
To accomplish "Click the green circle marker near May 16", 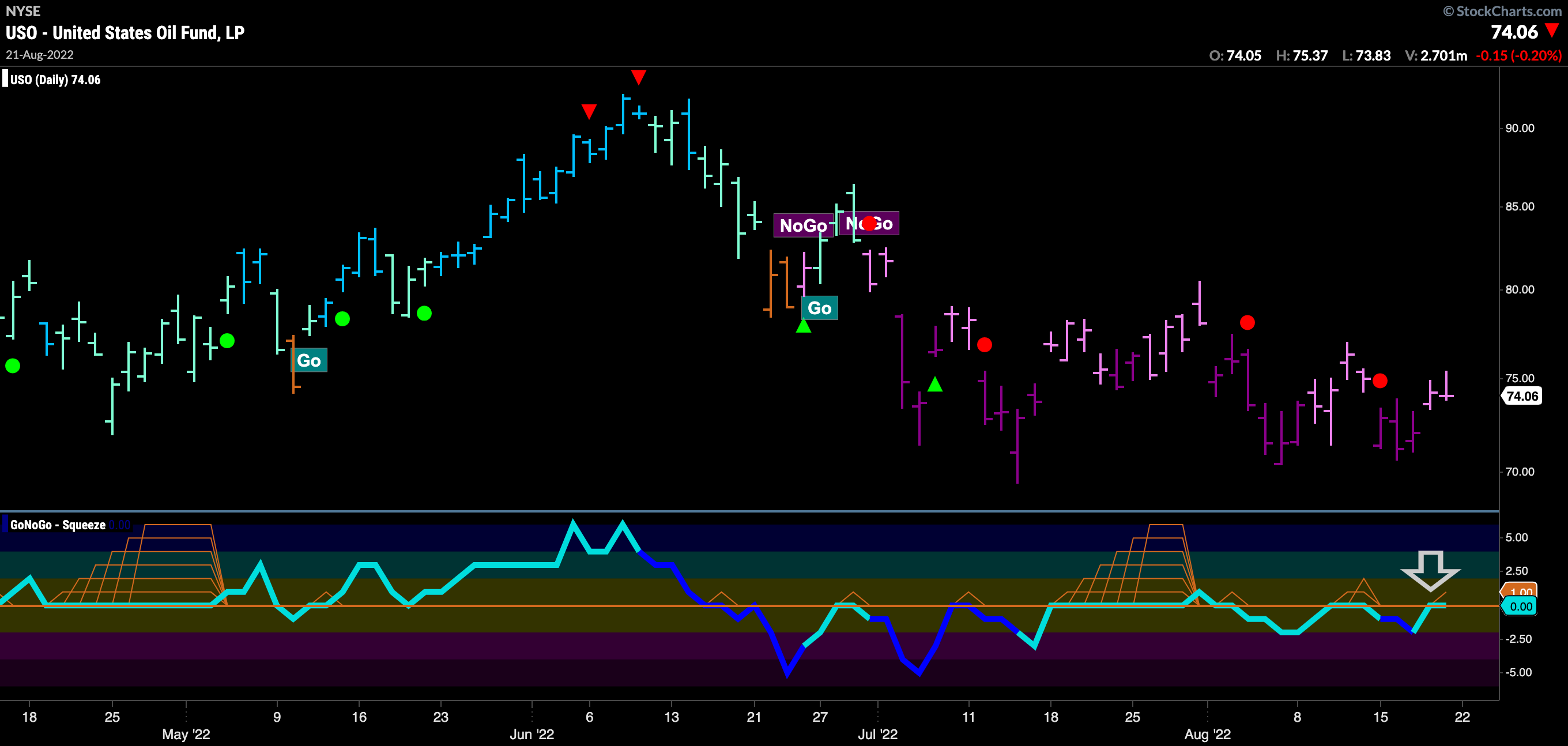I will tap(342, 319).
